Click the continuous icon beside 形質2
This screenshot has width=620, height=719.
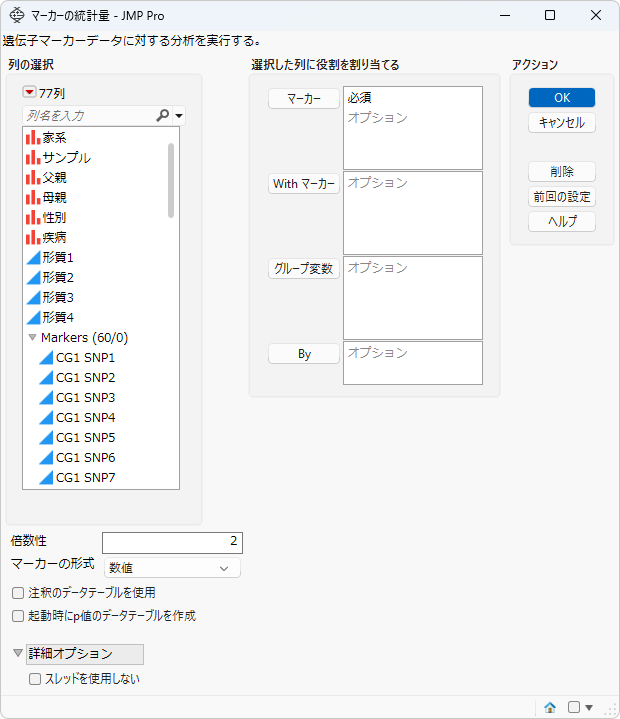pyautogui.click(x=33, y=277)
